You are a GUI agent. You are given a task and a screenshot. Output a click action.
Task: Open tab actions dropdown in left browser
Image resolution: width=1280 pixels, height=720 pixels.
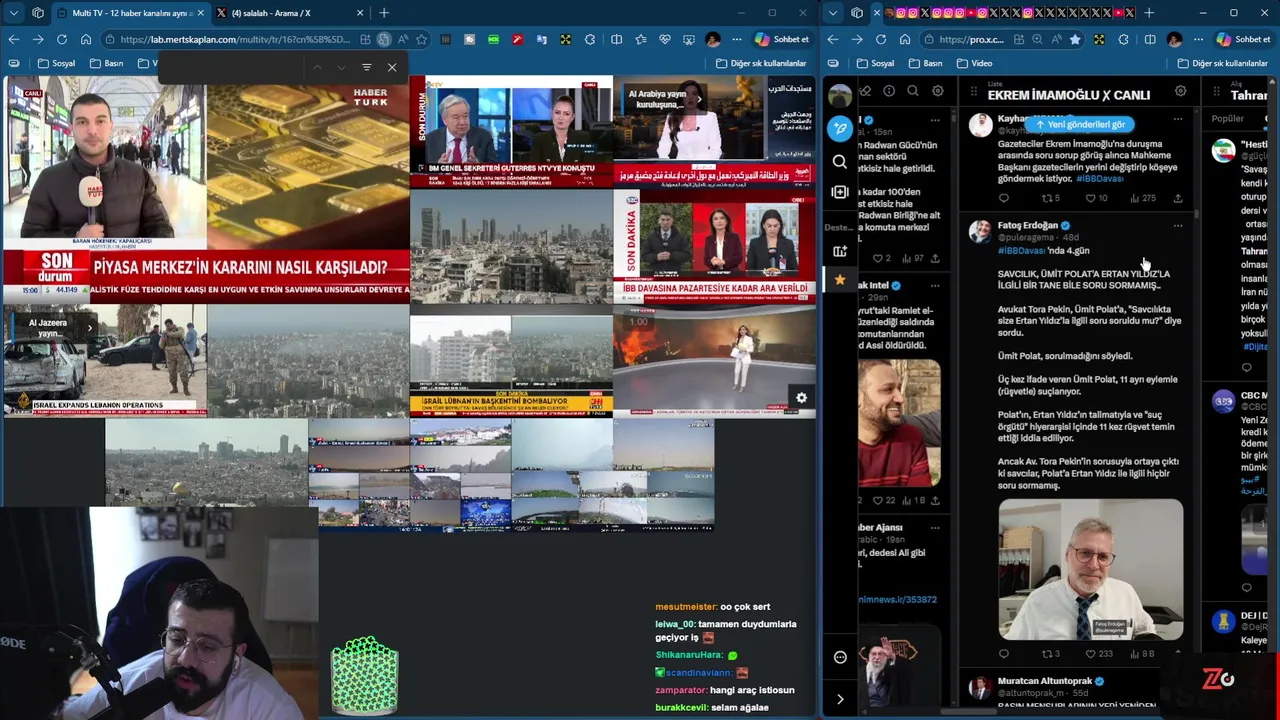[13, 13]
